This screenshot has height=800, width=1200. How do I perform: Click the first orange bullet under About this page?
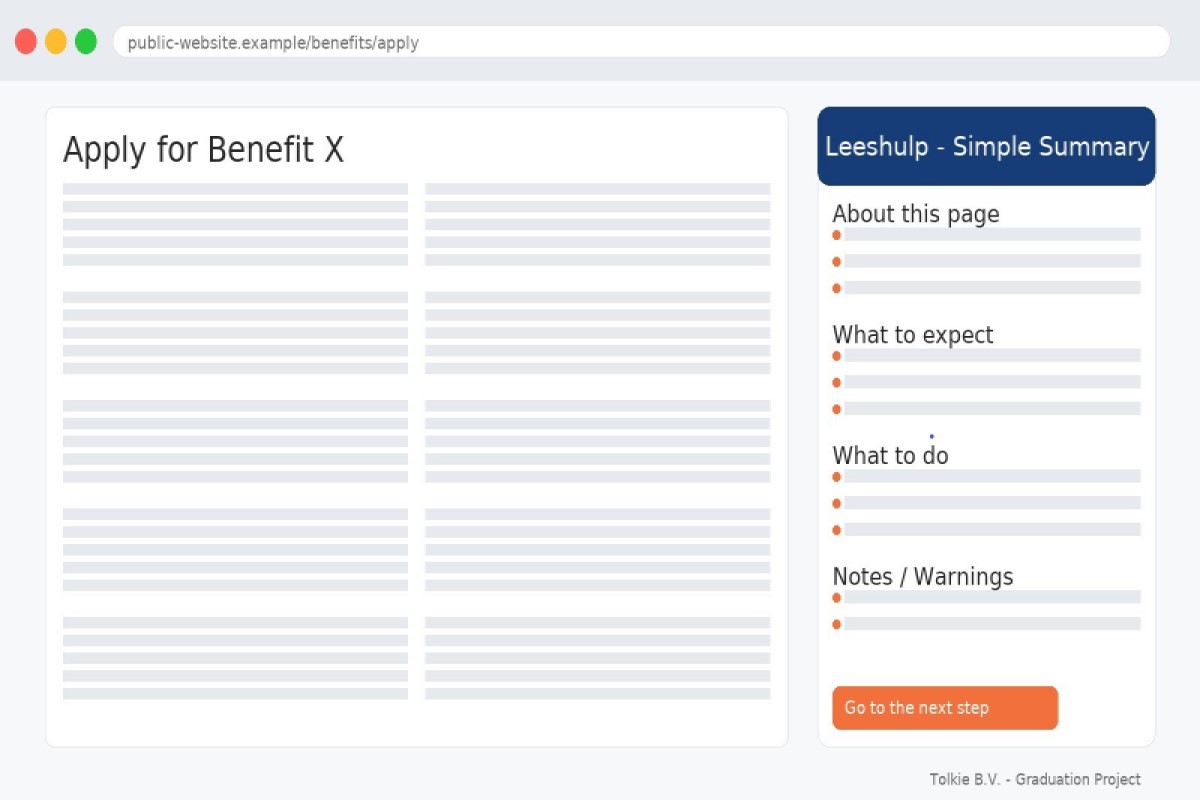point(837,235)
